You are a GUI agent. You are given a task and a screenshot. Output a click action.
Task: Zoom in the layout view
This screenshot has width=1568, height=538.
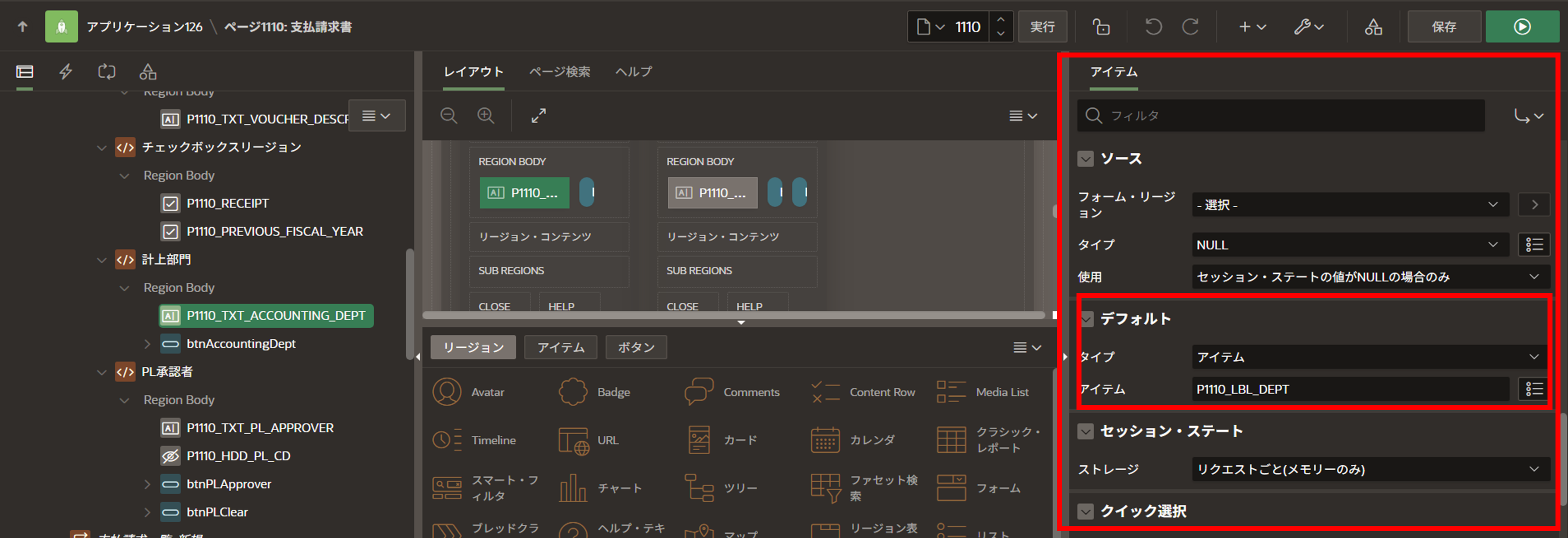[485, 115]
